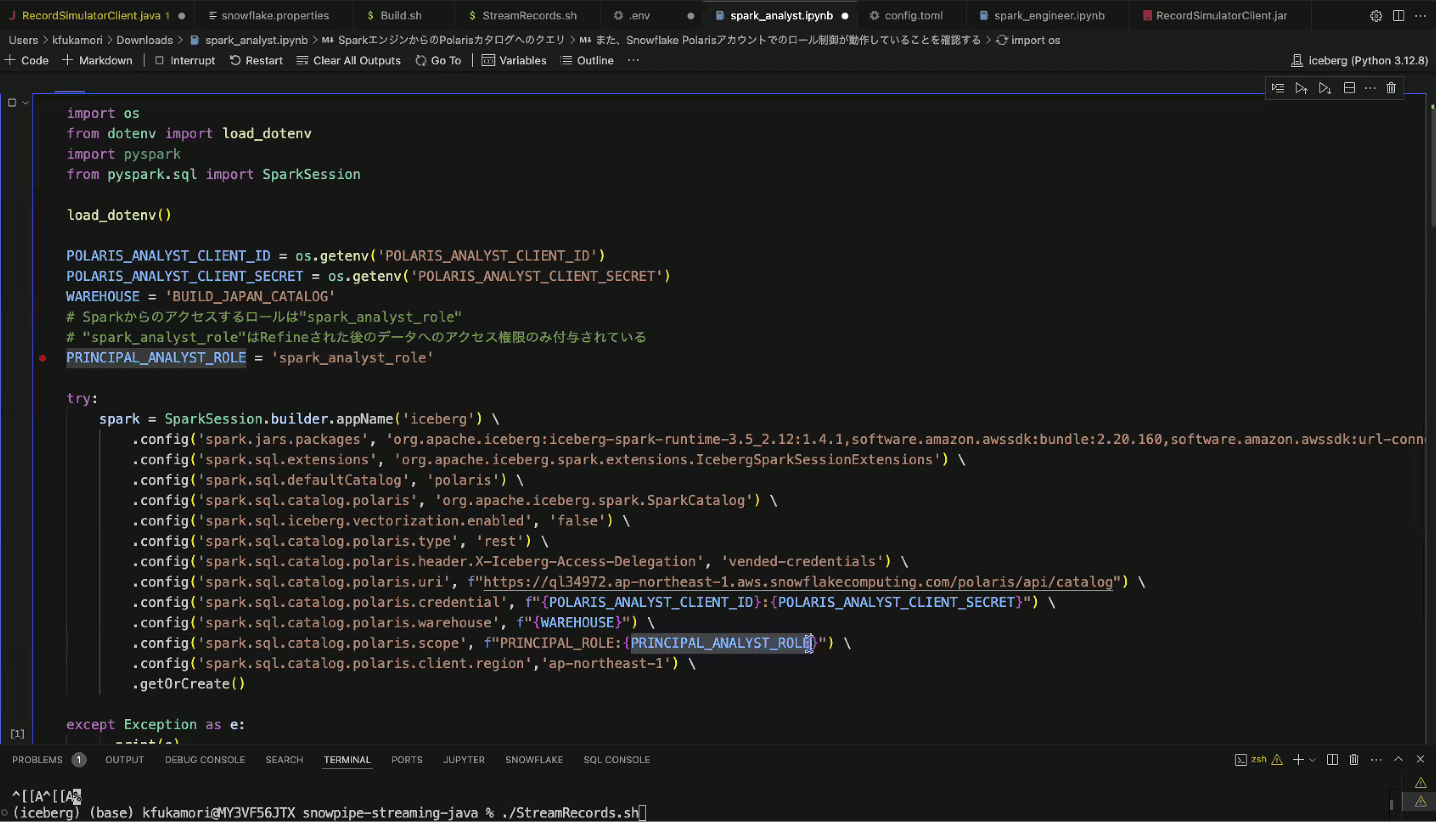1436x822 pixels.
Task: Open notebook settings gear in the tab bar
Action: click(1376, 16)
